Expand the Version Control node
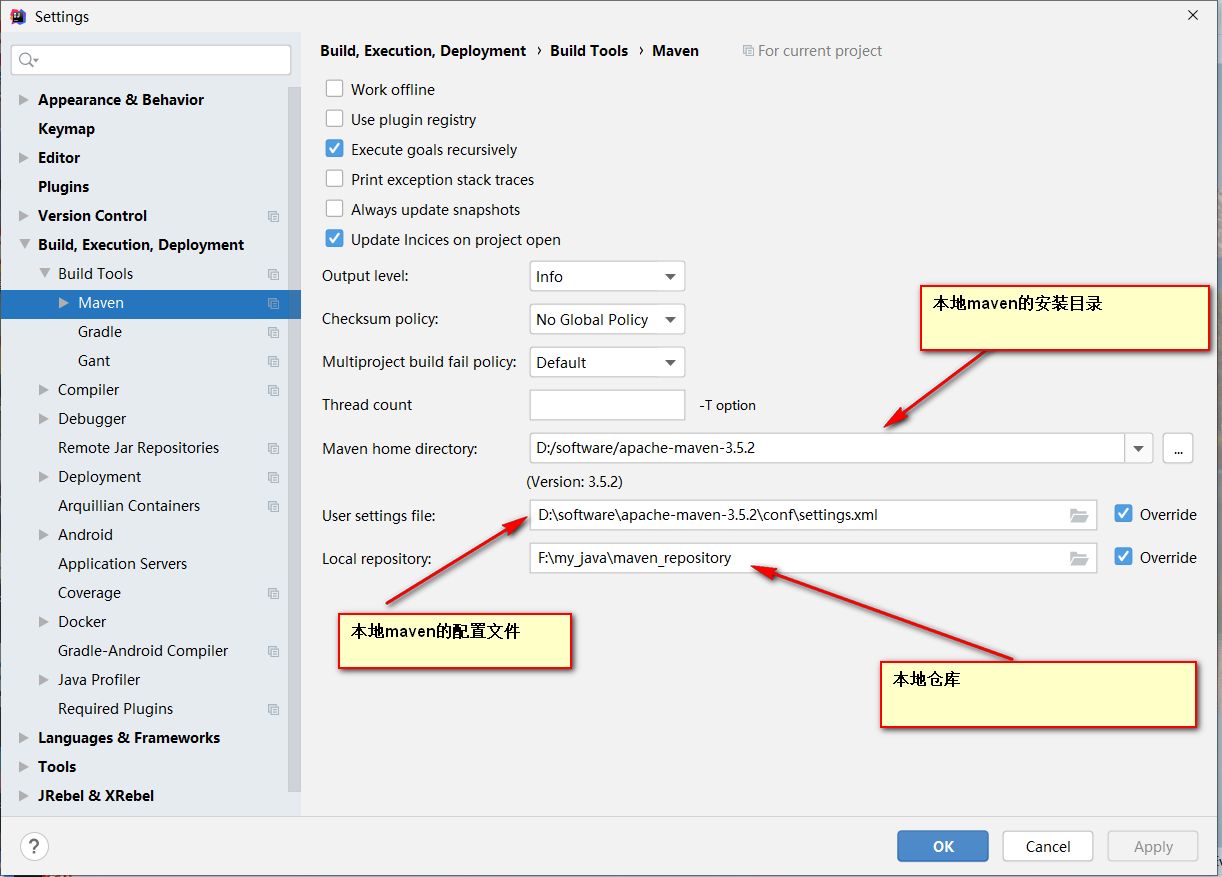1222x877 pixels. click(24, 216)
